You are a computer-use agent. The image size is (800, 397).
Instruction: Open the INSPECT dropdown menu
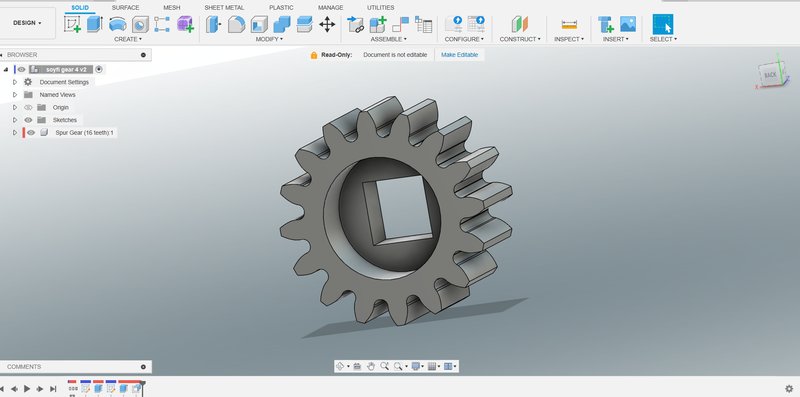click(569, 39)
